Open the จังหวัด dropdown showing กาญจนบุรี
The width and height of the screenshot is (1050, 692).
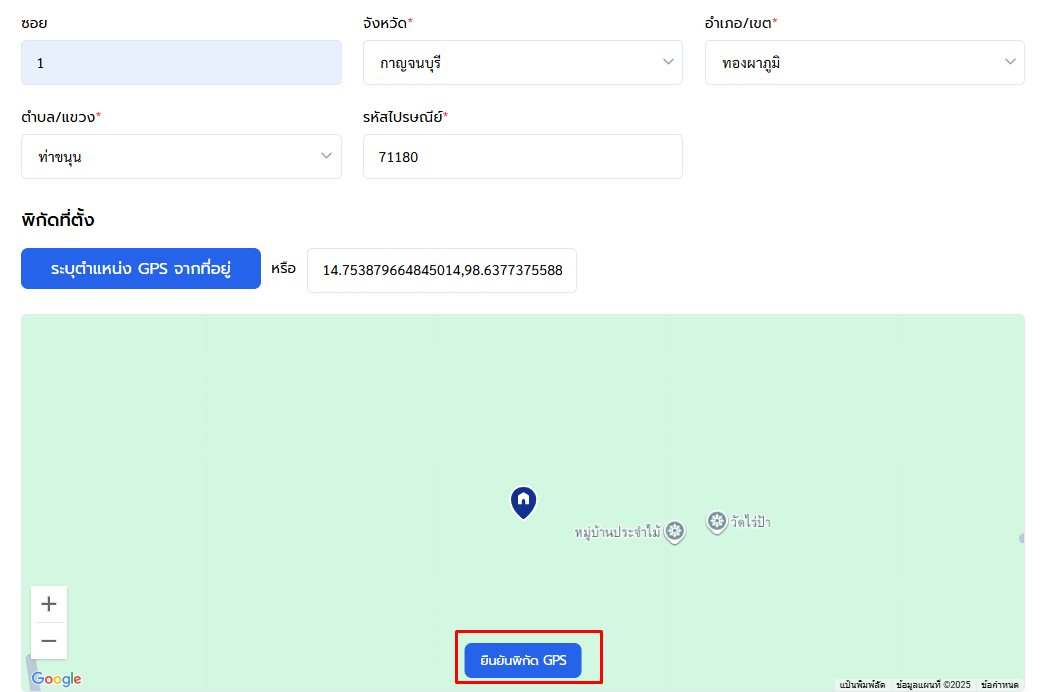pos(522,62)
